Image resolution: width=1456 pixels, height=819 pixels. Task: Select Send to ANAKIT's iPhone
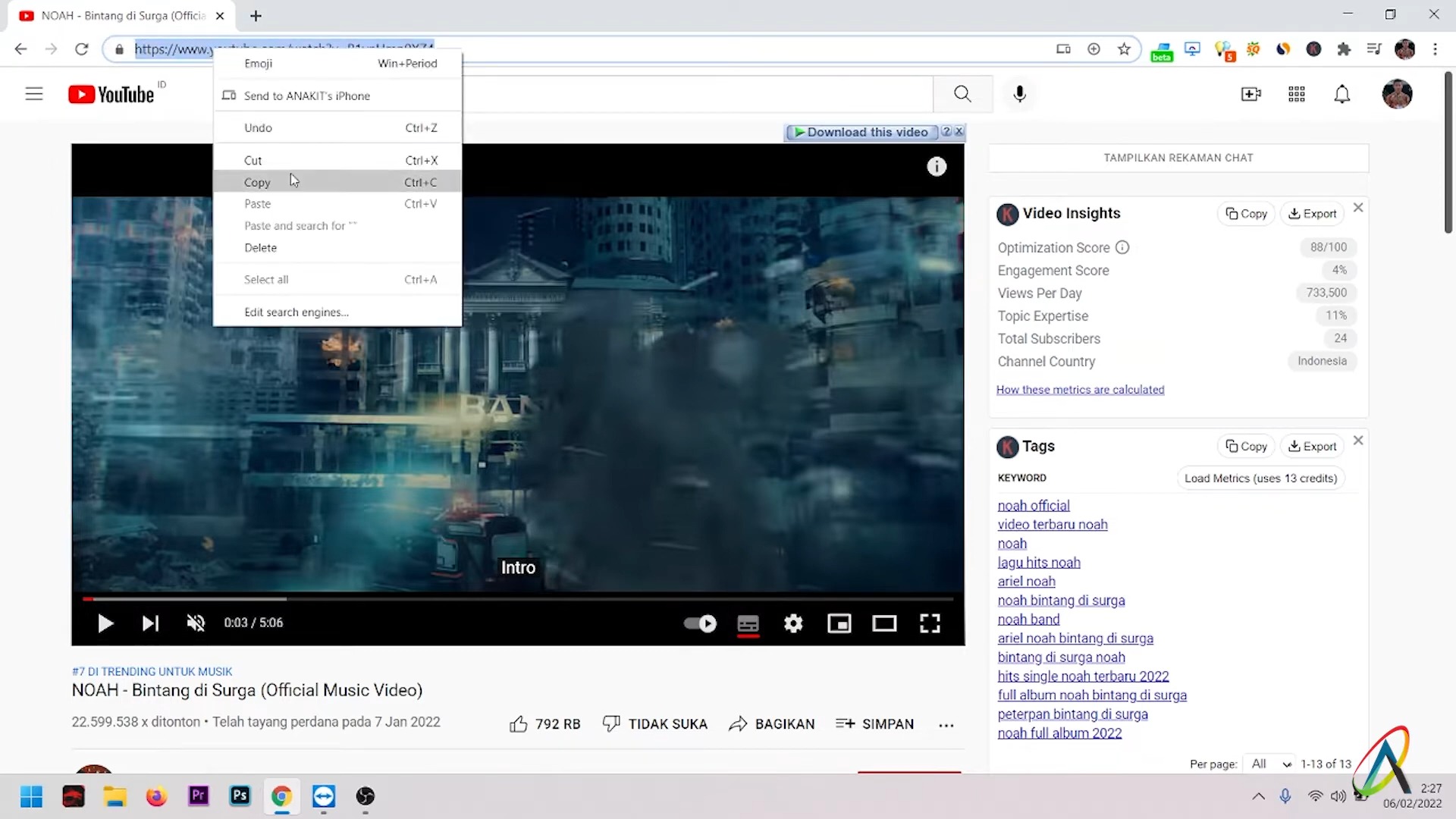tap(337, 96)
